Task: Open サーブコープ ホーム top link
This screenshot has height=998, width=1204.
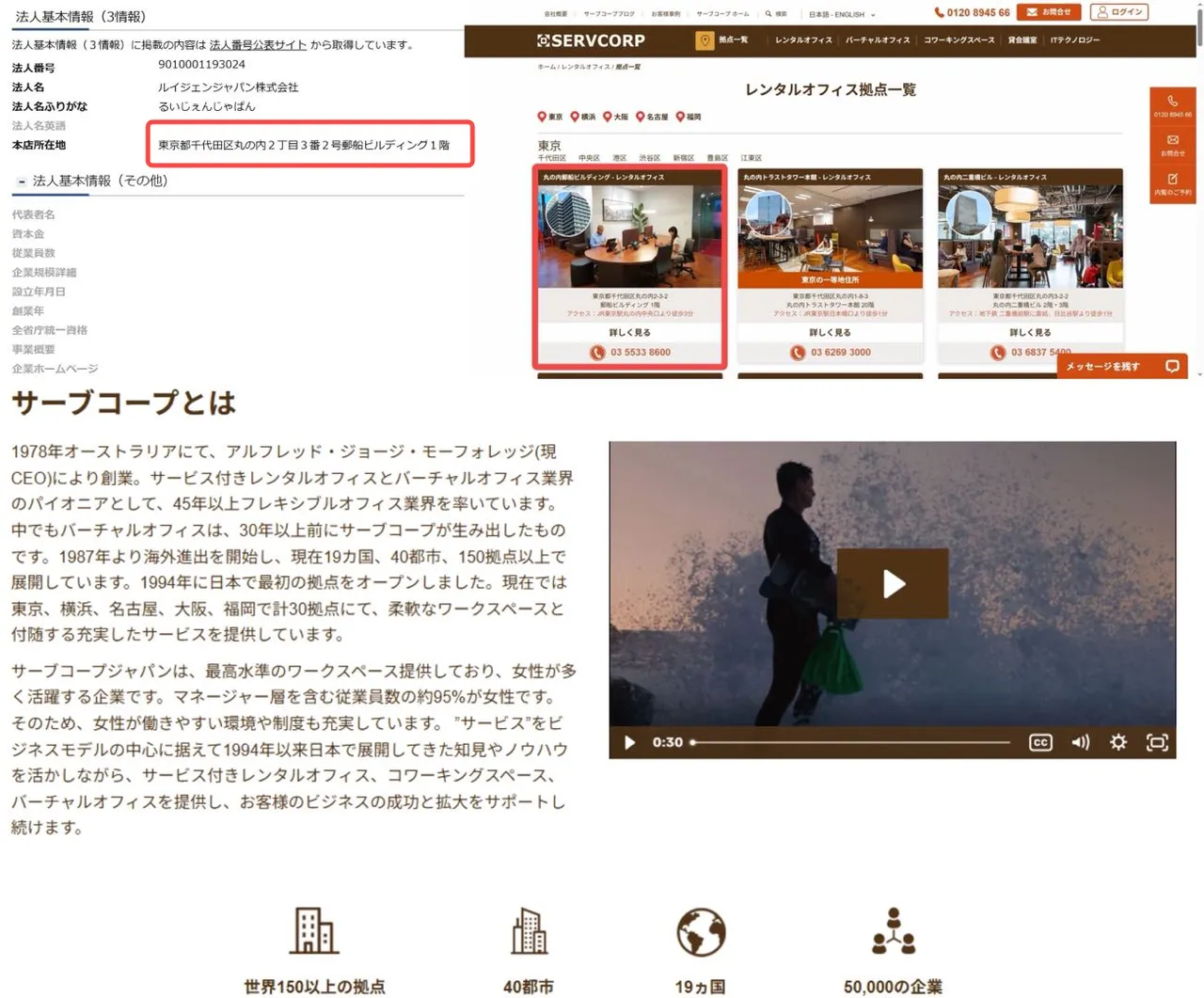Action: pyautogui.click(x=722, y=14)
